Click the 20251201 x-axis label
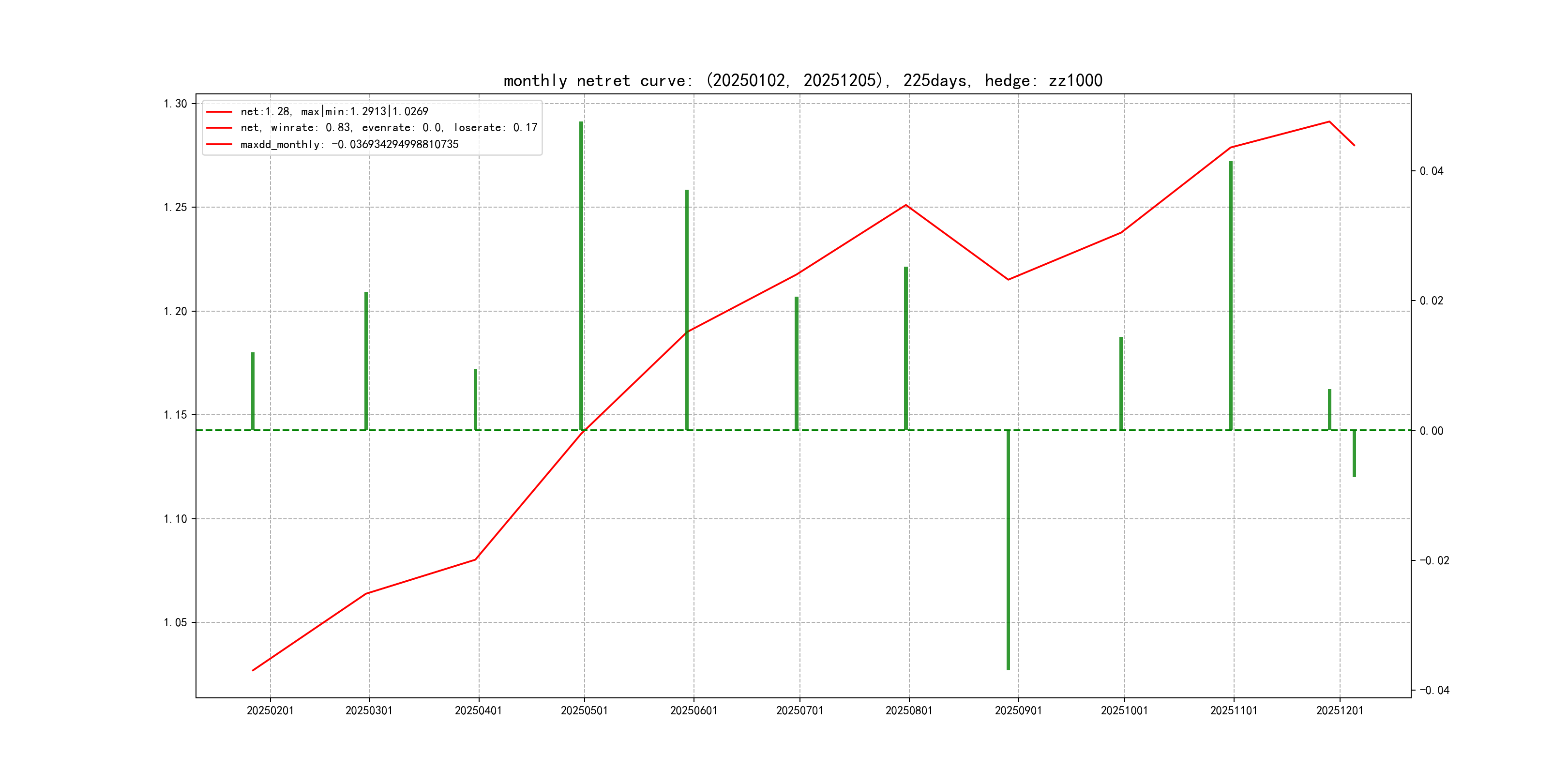1568x784 pixels. coord(1339,711)
